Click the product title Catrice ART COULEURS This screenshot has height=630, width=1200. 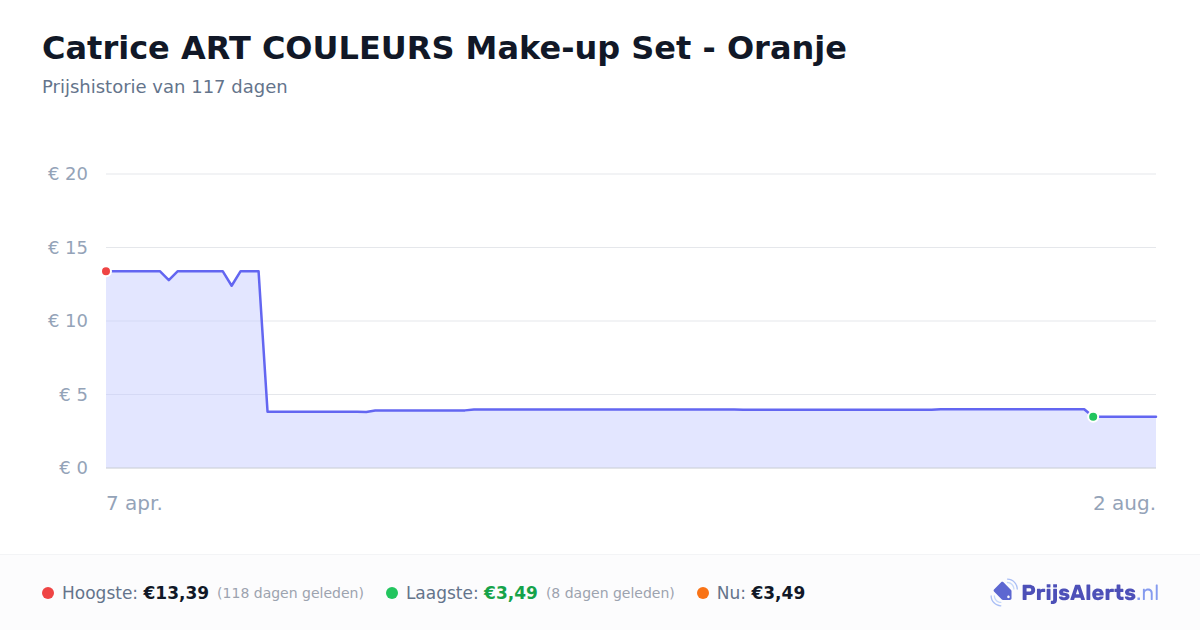click(444, 48)
